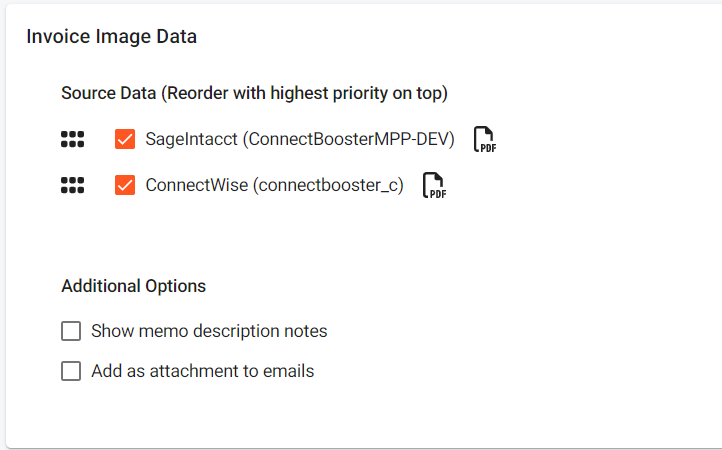The height and width of the screenshot is (450, 722).
Task: Enable Show memo description notes checkbox
Action: click(x=71, y=331)
